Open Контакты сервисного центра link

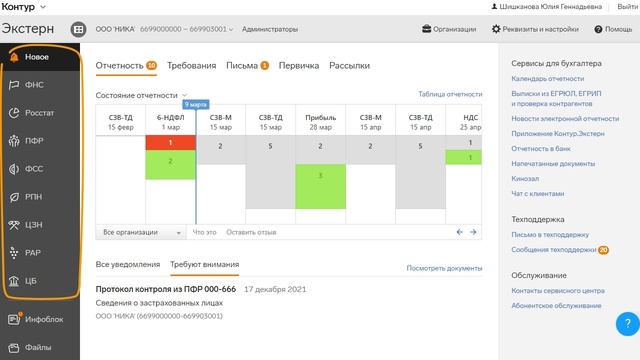coord(558,291)
